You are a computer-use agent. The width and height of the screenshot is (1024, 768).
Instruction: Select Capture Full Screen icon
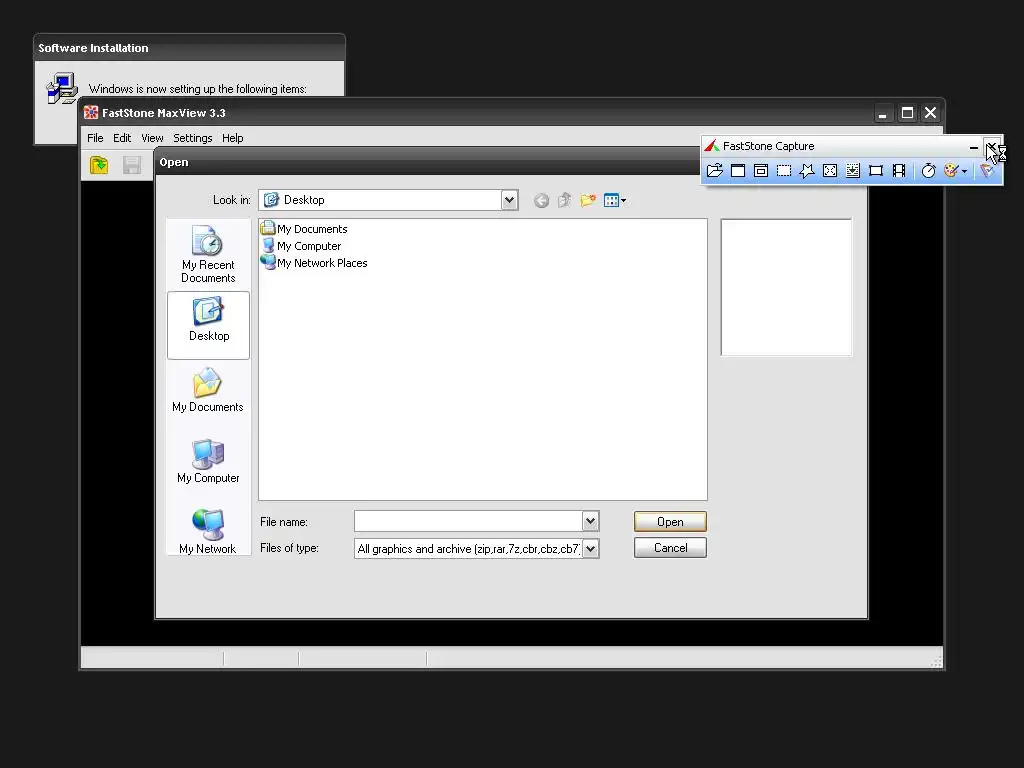coord(830,170)
